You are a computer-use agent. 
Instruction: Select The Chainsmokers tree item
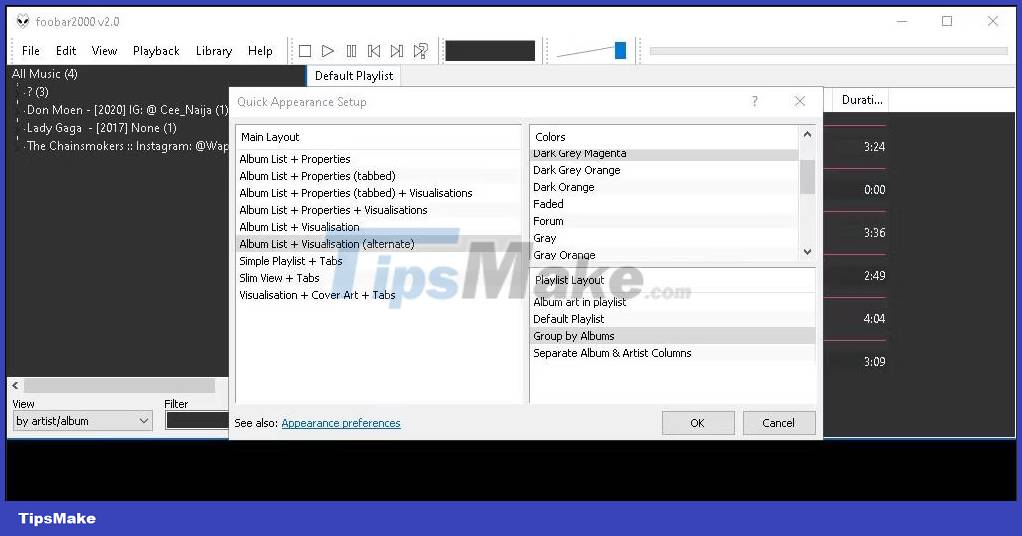[127, 146]
